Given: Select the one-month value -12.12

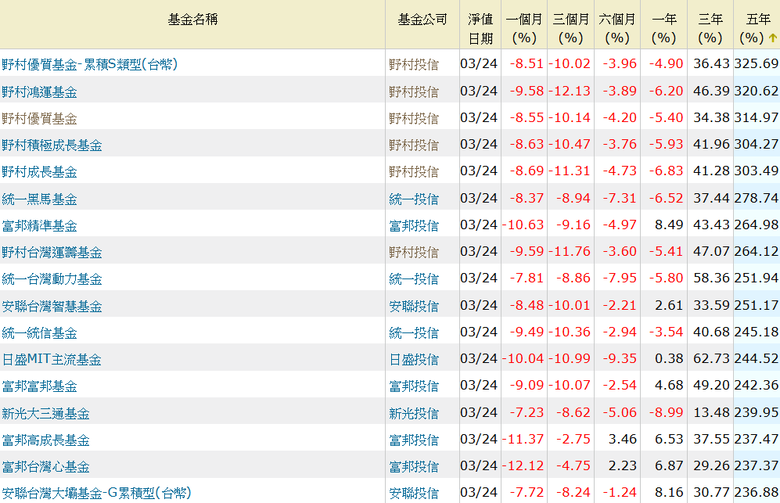Looking at the screenshot, I should pyautogui.click(x=523, y=466).
